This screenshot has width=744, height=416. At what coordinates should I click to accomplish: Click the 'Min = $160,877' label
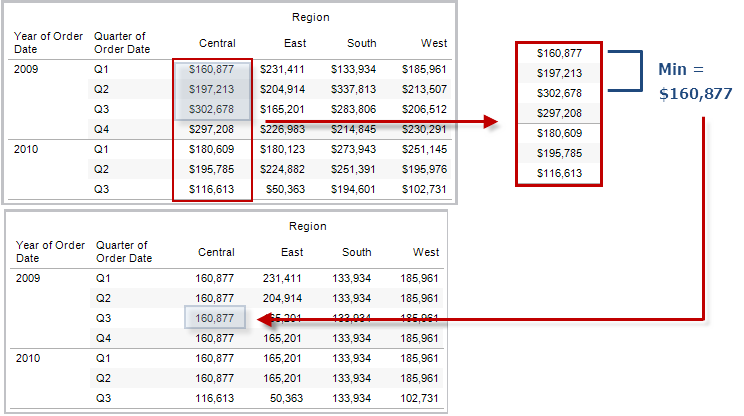click(x=694, y=81)
